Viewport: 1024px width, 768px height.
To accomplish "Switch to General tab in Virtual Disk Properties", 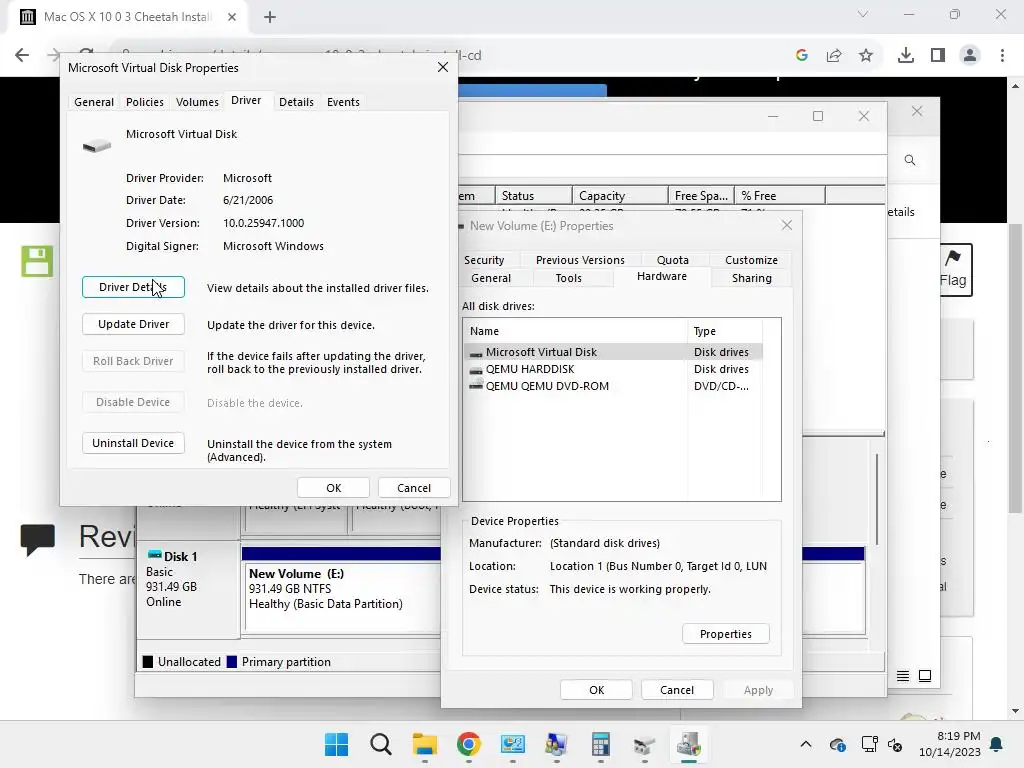I will click(x=94, y=102).
